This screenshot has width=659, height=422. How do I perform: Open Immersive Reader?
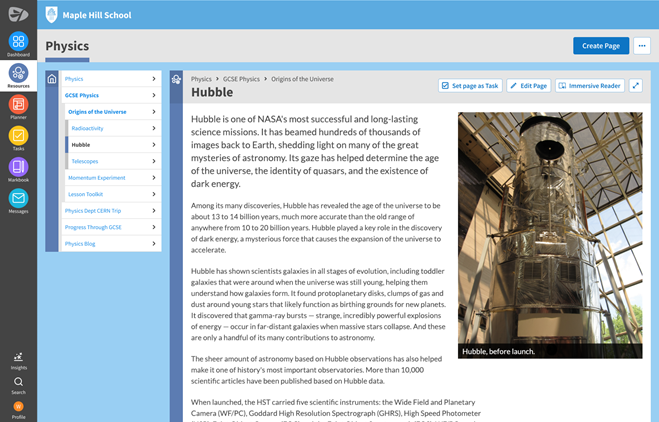[590, 86]
